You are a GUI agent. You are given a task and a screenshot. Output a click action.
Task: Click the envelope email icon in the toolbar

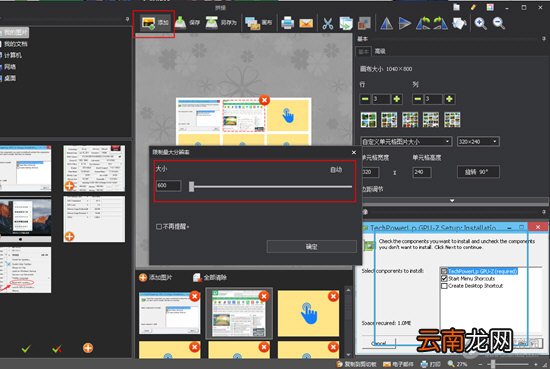tap(306, 23)
